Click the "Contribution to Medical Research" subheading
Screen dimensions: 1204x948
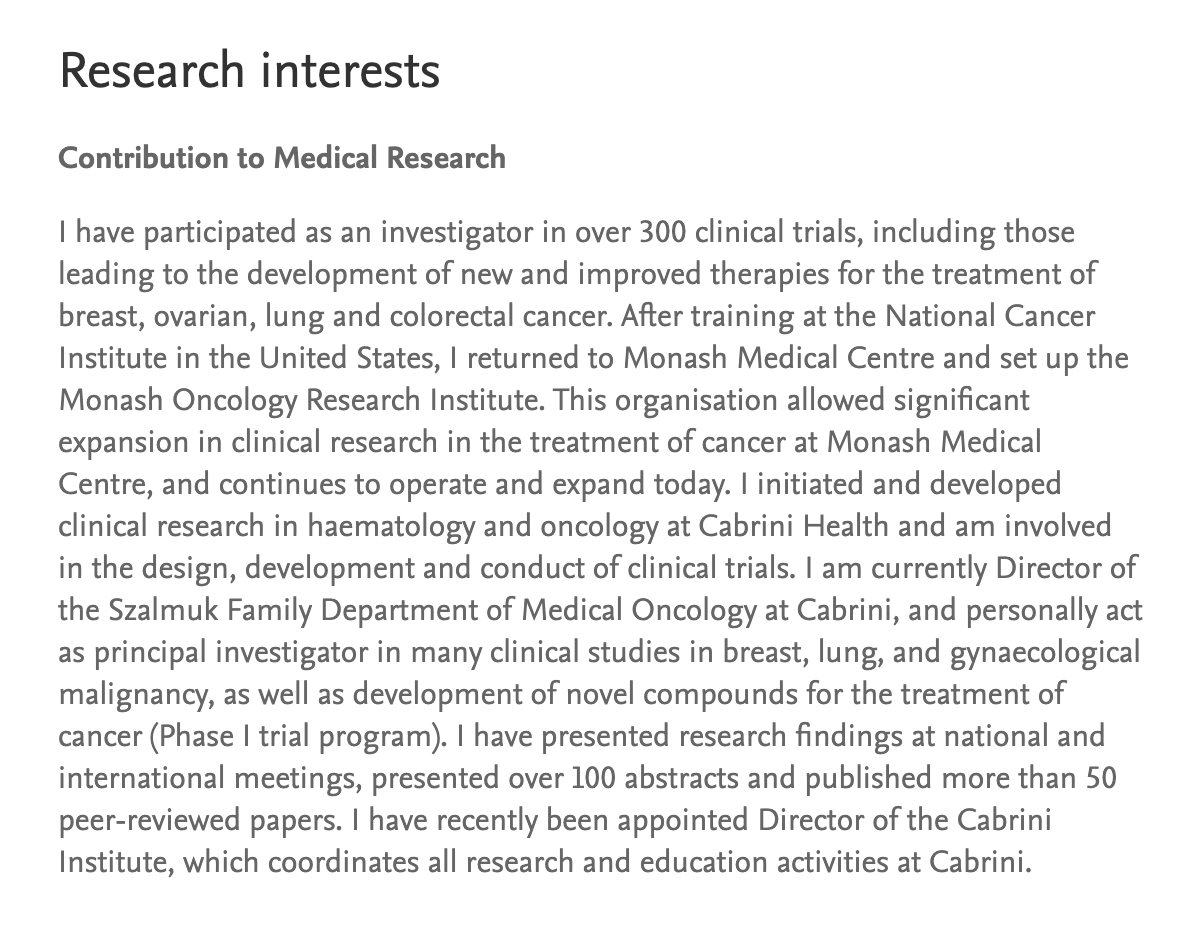coord(282,158)
